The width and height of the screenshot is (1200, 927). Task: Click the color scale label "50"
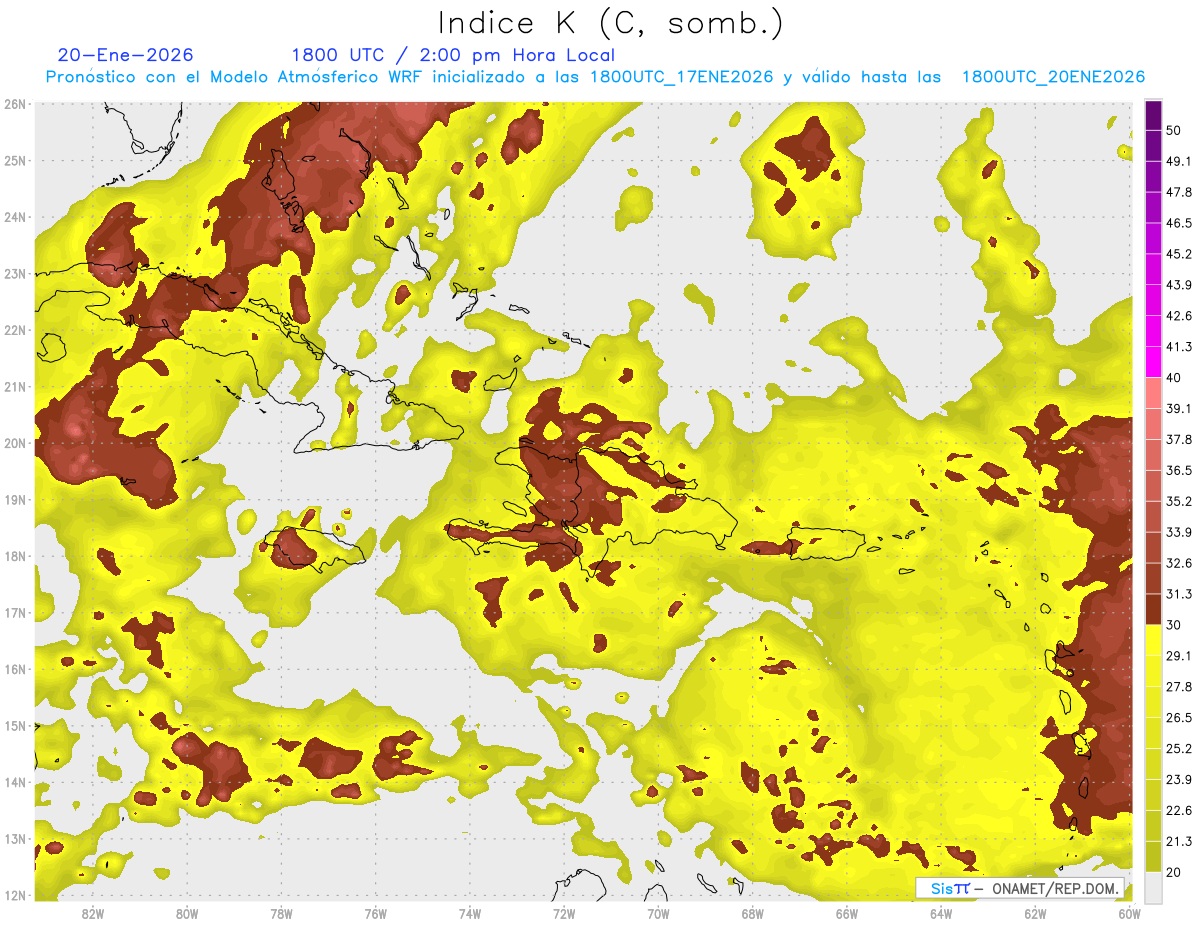pyautogui.click(x=1174, y=131)
